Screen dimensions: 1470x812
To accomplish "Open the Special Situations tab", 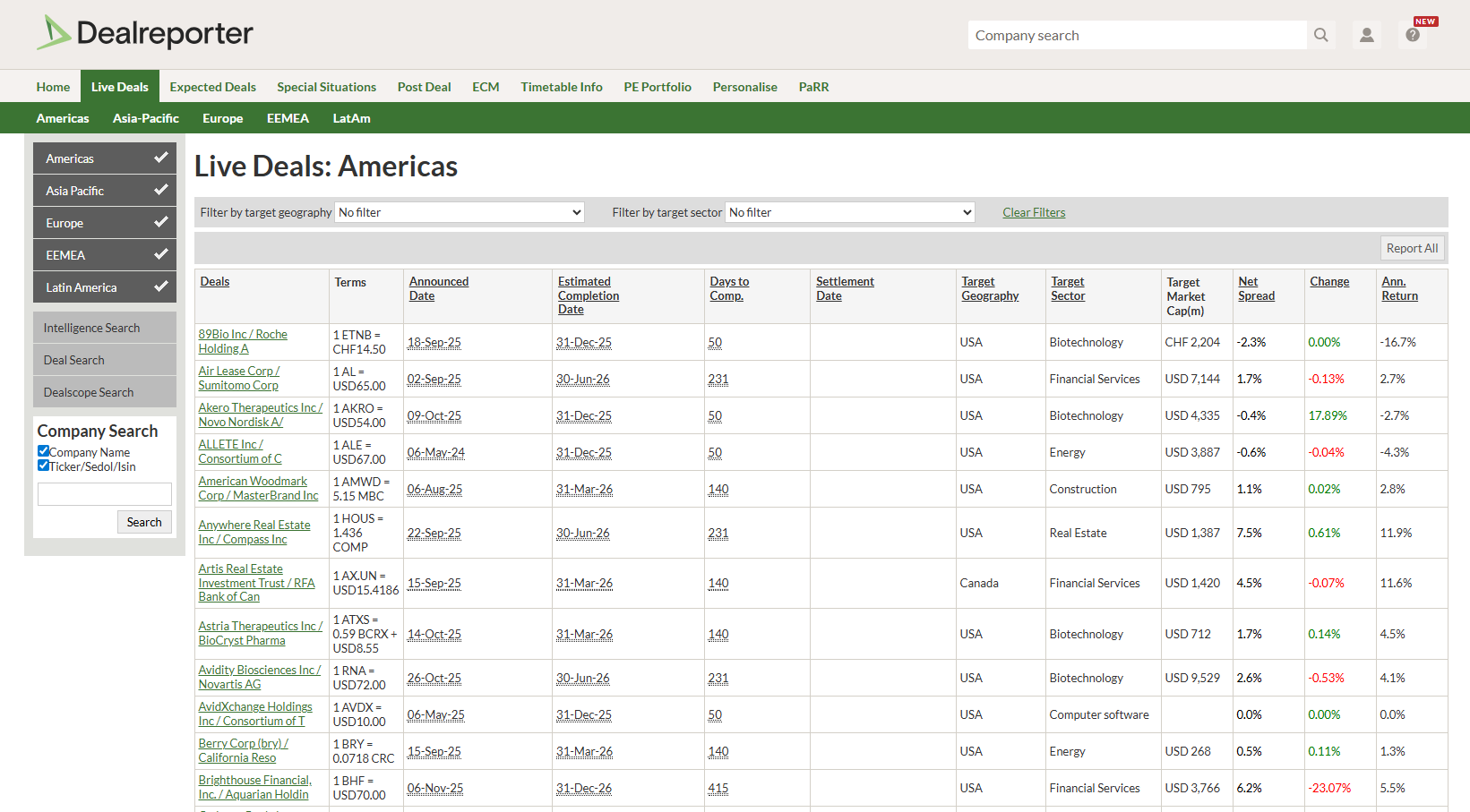I will tap(326, 87).
